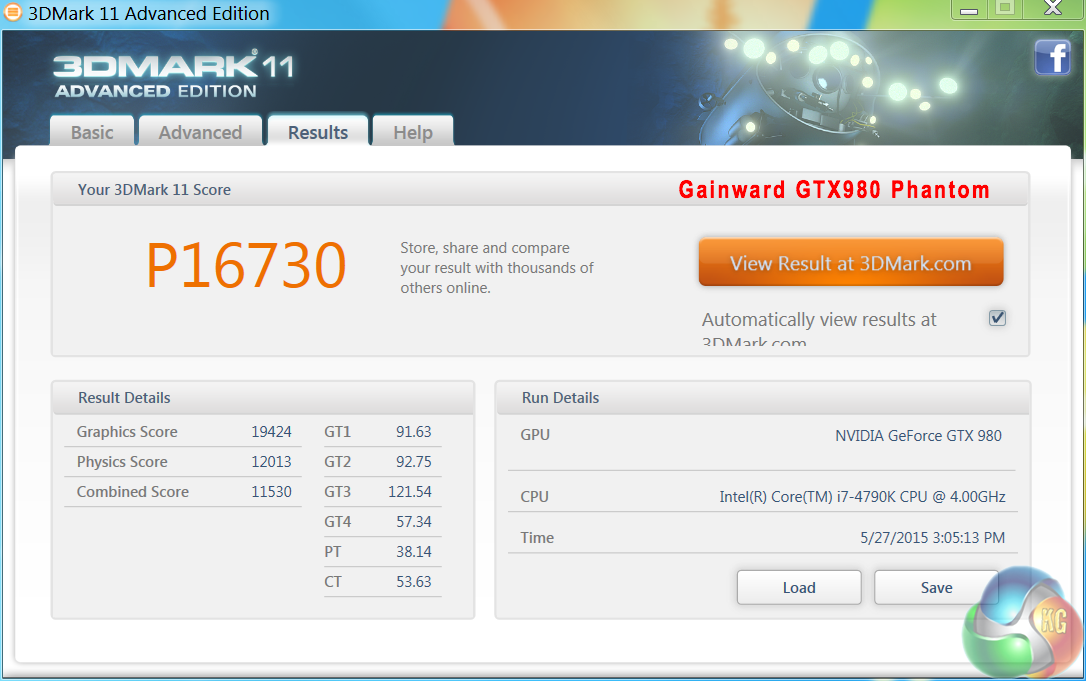Screen dimensions: 1086x681
Task: Maximize the 3DMark 11 window
Action: pos(1005,9)
